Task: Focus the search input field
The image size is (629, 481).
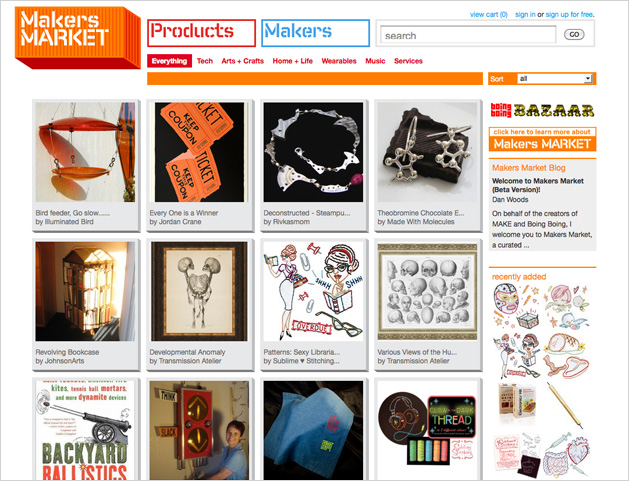Action: point(468,35)
